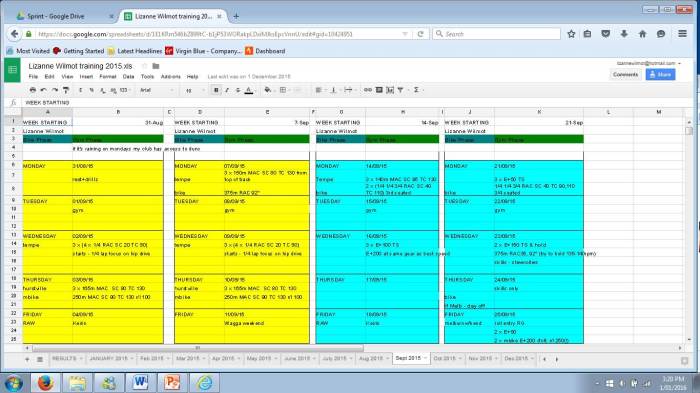Open the all sheets list icon
Viewport: 700px width, 393px height.
coord(40,359)
